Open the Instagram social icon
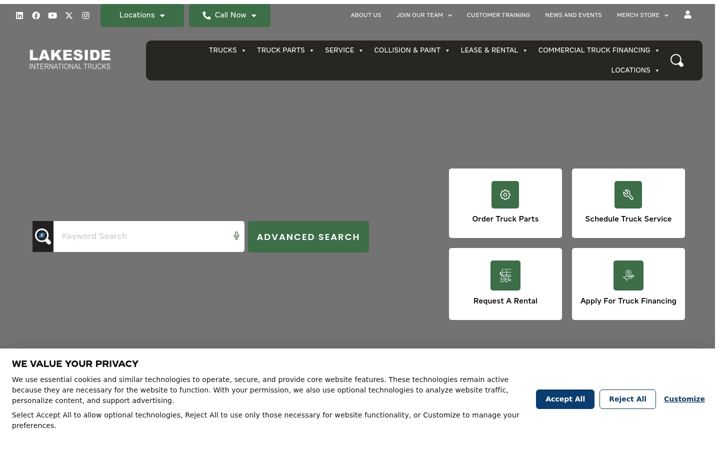Image resolution: width=720 pixels, height=450 pixels. [x=85, y=16]
